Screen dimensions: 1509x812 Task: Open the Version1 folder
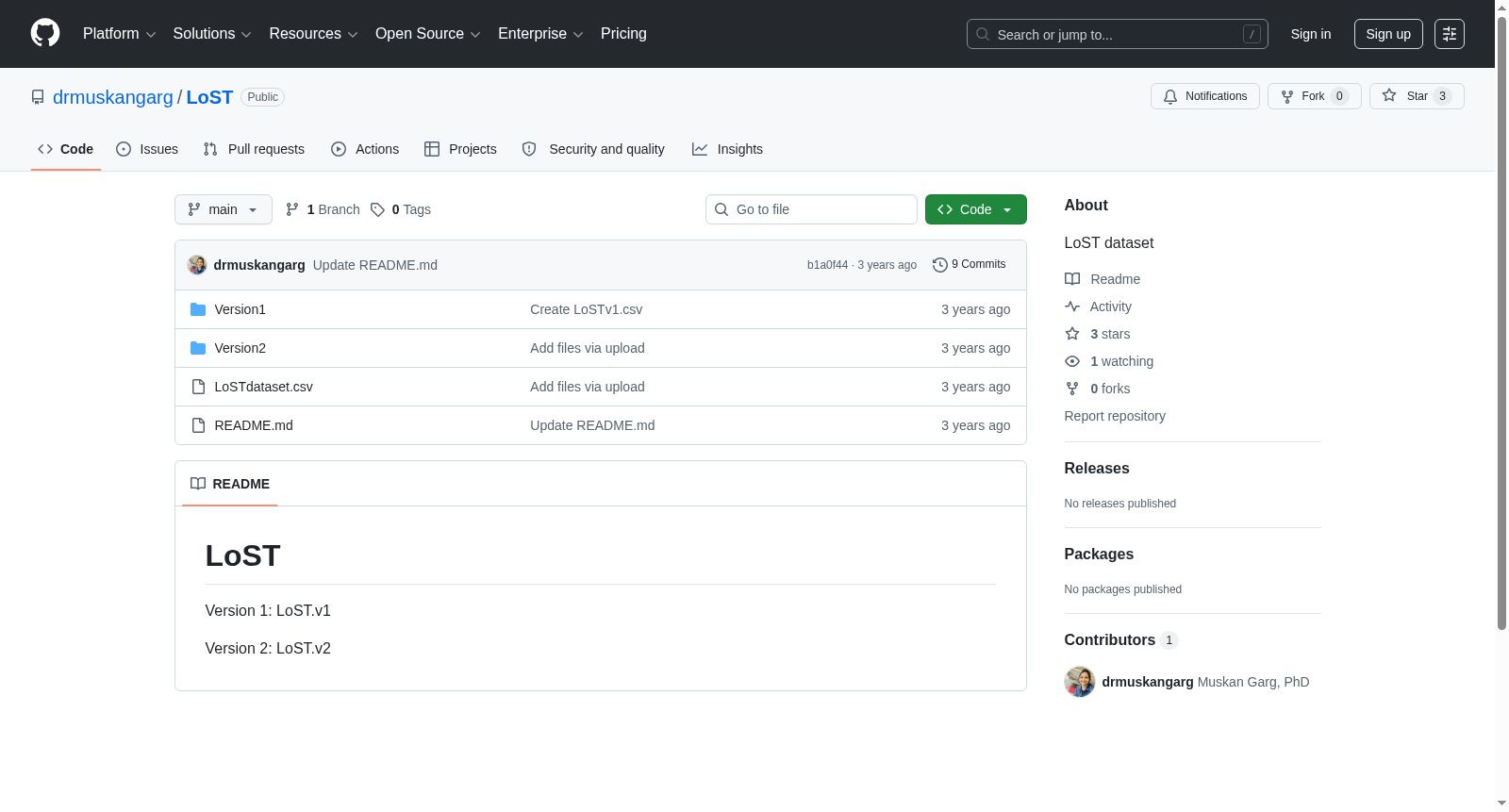click(x=240, y=309)
